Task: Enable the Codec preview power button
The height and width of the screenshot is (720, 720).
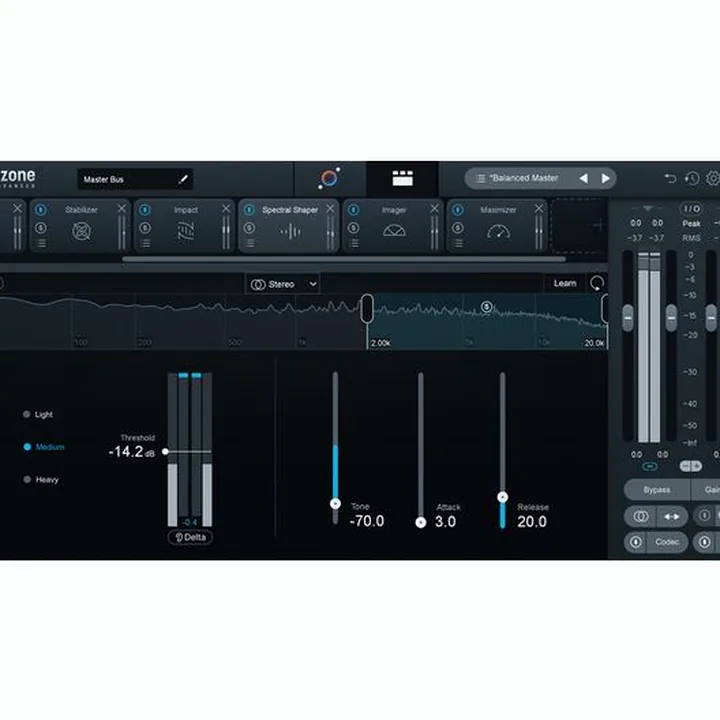Action: [x=636, y=542]
